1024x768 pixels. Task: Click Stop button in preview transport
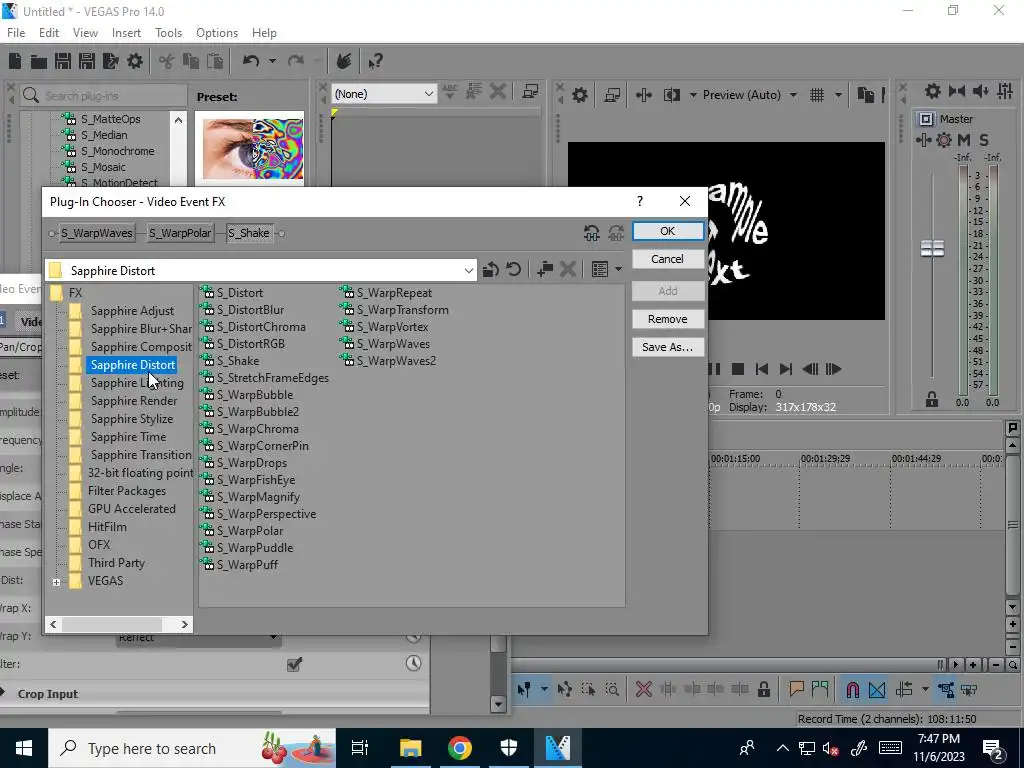(x=738, y=369)
